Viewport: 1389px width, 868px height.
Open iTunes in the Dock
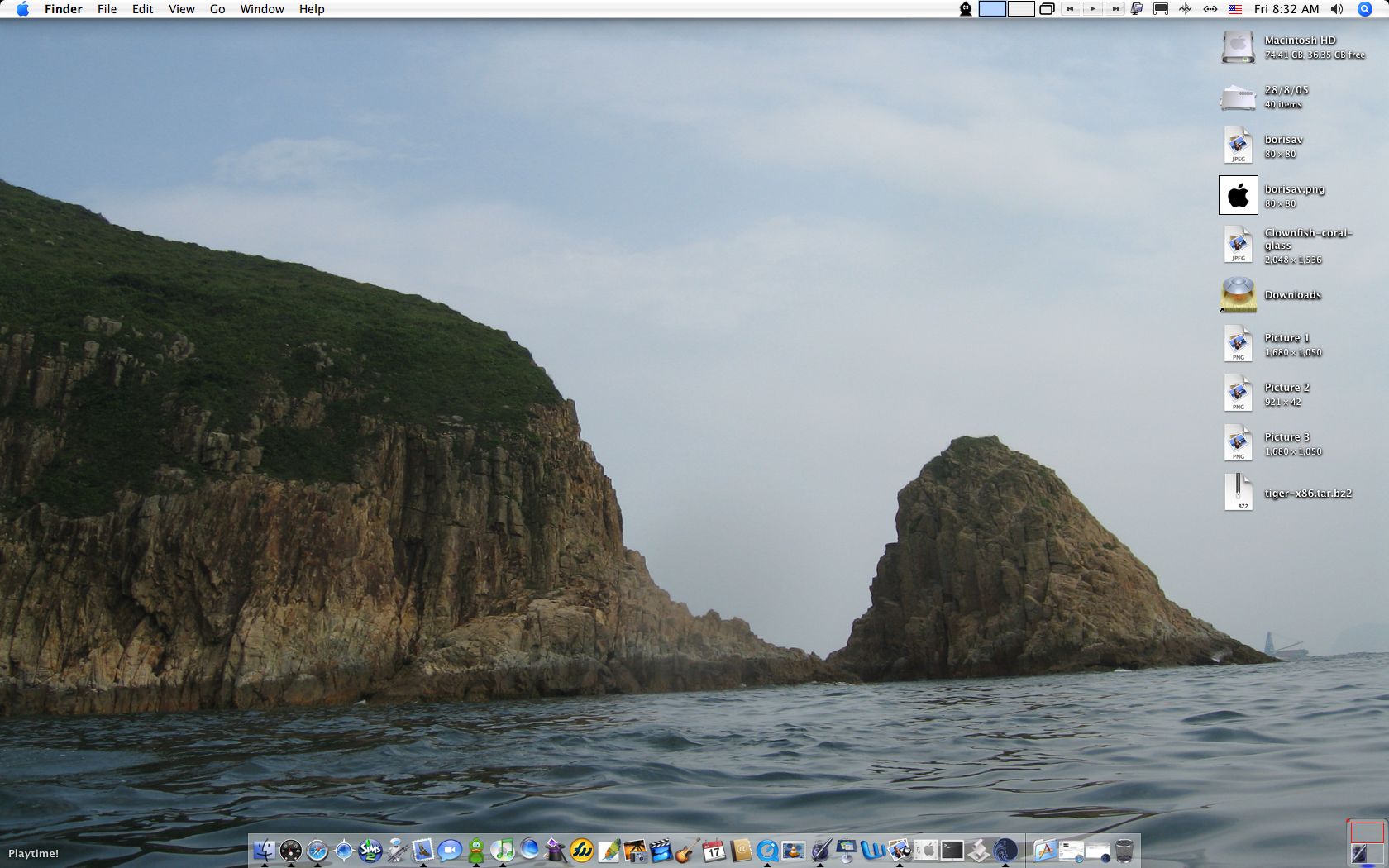[502, 850]
